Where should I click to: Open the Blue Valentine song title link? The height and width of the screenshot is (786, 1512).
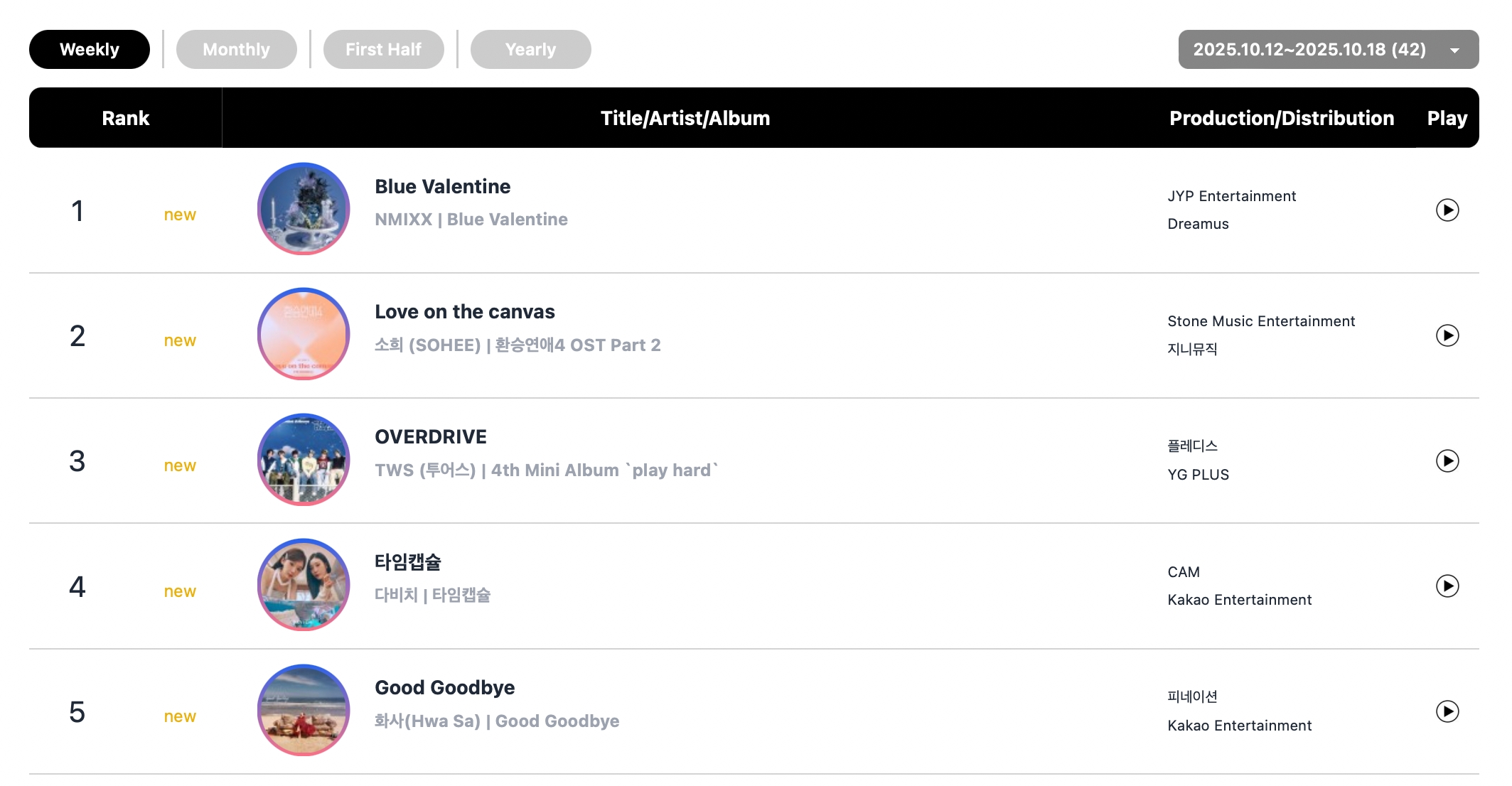click(x=442, y=187)
